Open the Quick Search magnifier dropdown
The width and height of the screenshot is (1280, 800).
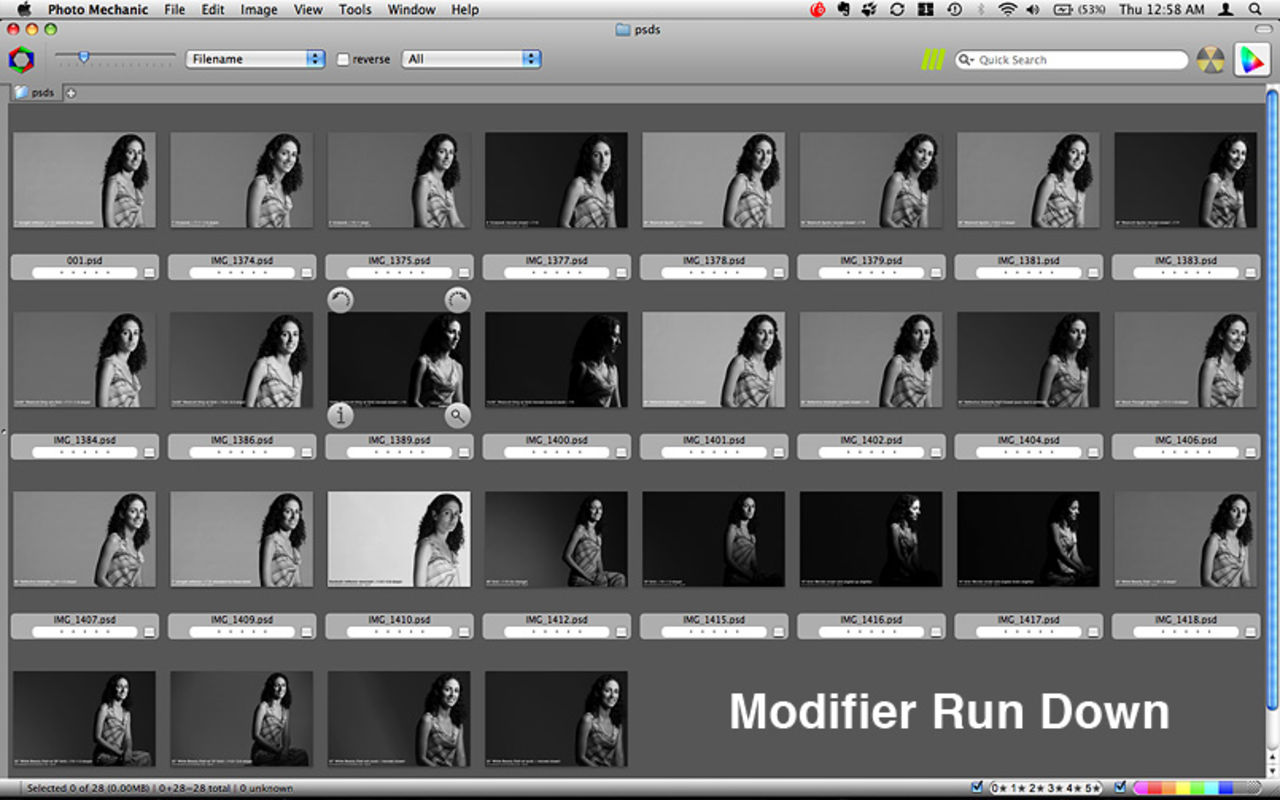tap(966, 60)
